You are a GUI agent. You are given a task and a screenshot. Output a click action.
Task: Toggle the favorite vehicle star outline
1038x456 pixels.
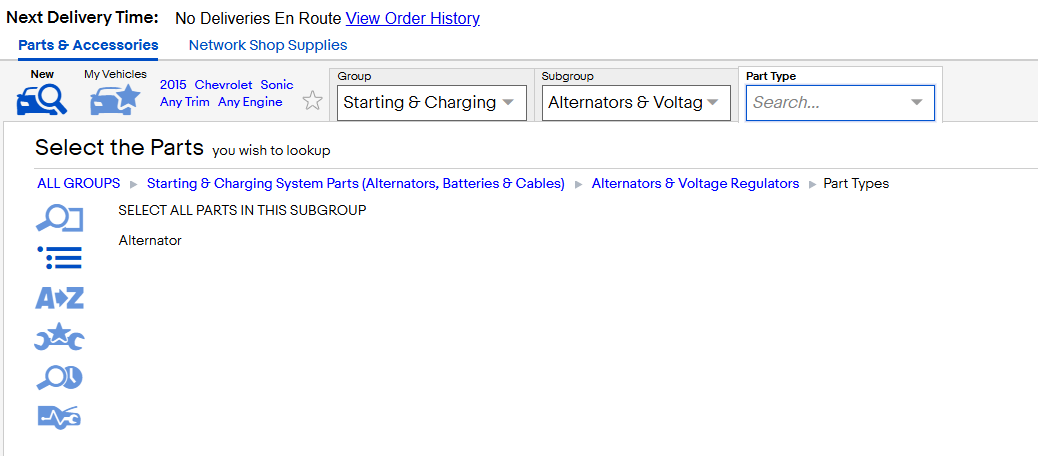[312, 101]
